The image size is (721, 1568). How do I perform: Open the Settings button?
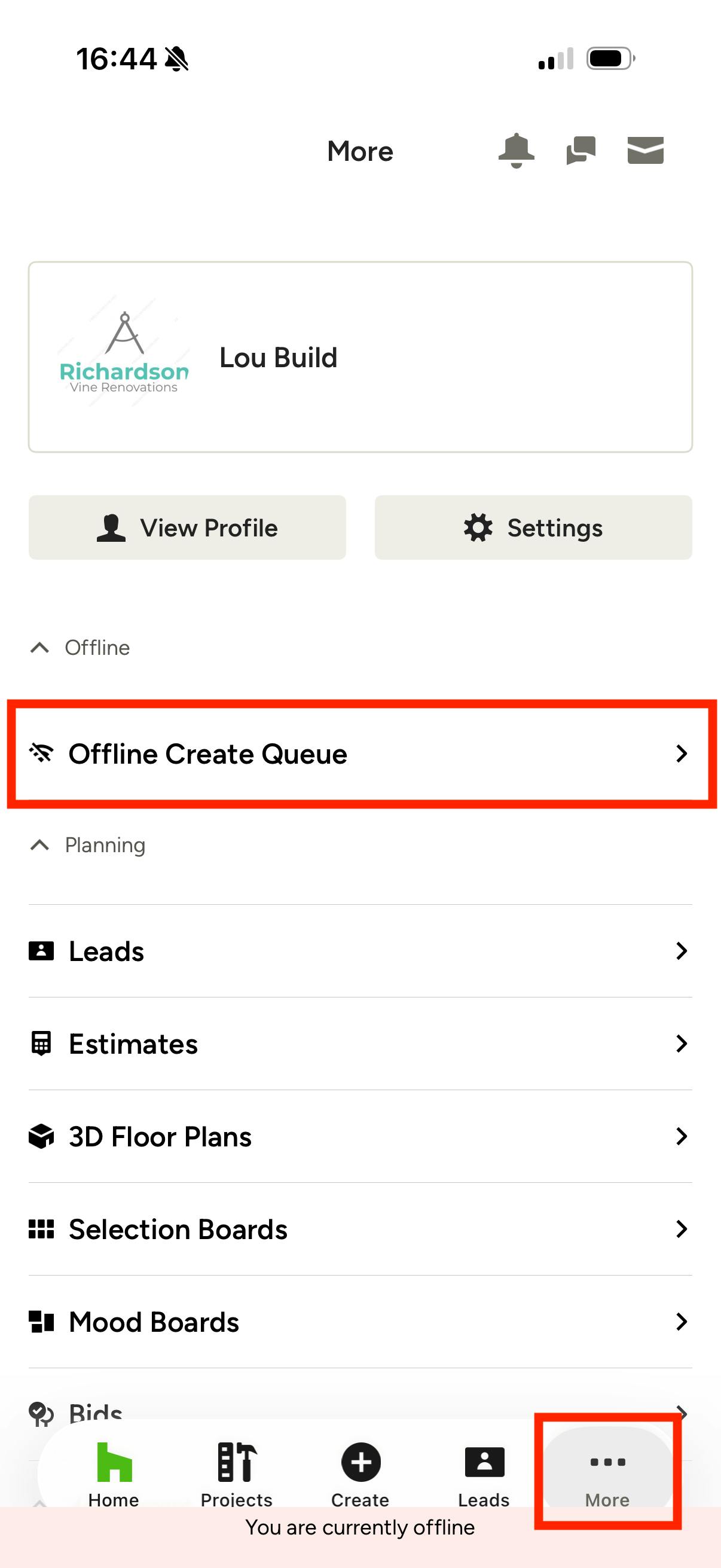pyautogui.click(x=534, y=527)
